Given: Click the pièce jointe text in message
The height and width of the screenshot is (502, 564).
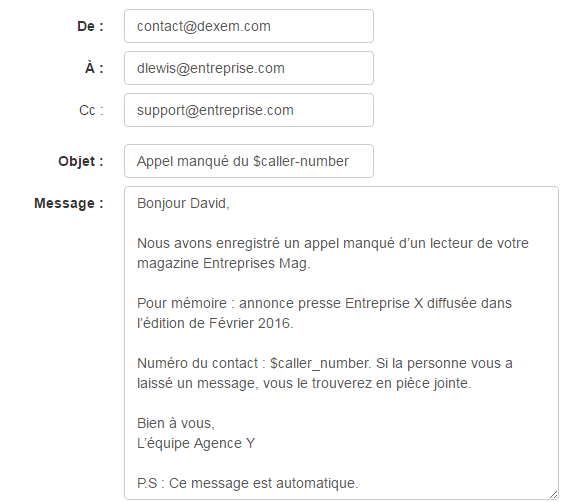Looking at the screenshot, I should click(x=433, y=384).
